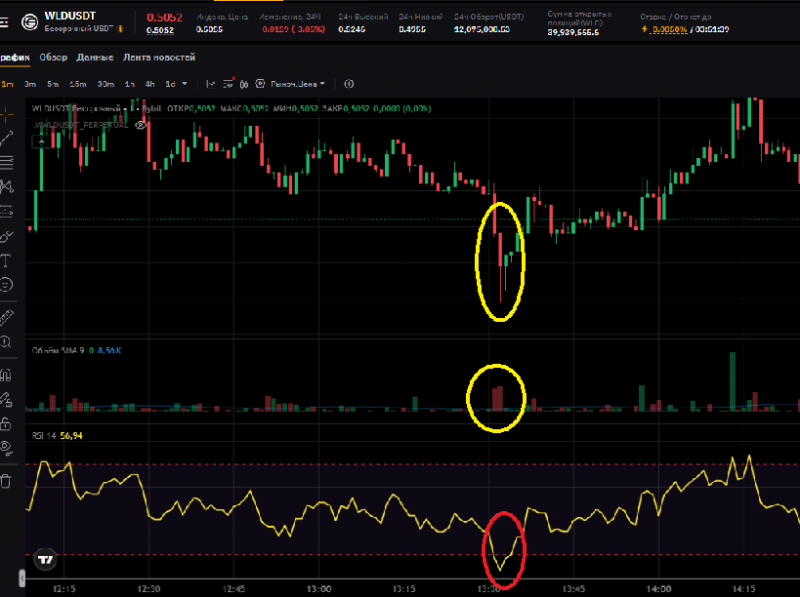Viewport: 800px width, 597px height.
Task: Click the 13:00 time axis label
Action: tap(318, 589)
